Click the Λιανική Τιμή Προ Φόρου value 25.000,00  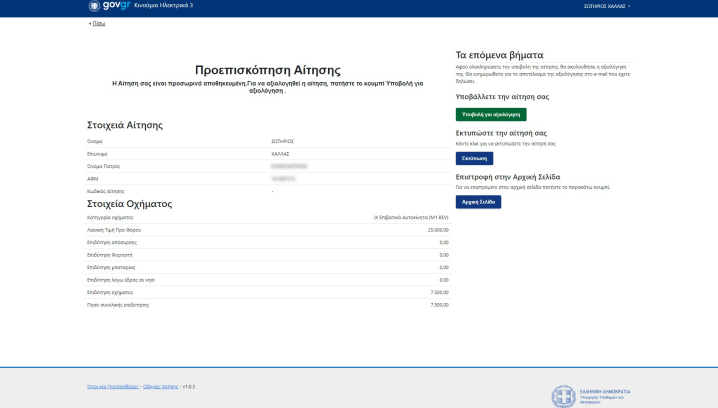tap(438, 229)
